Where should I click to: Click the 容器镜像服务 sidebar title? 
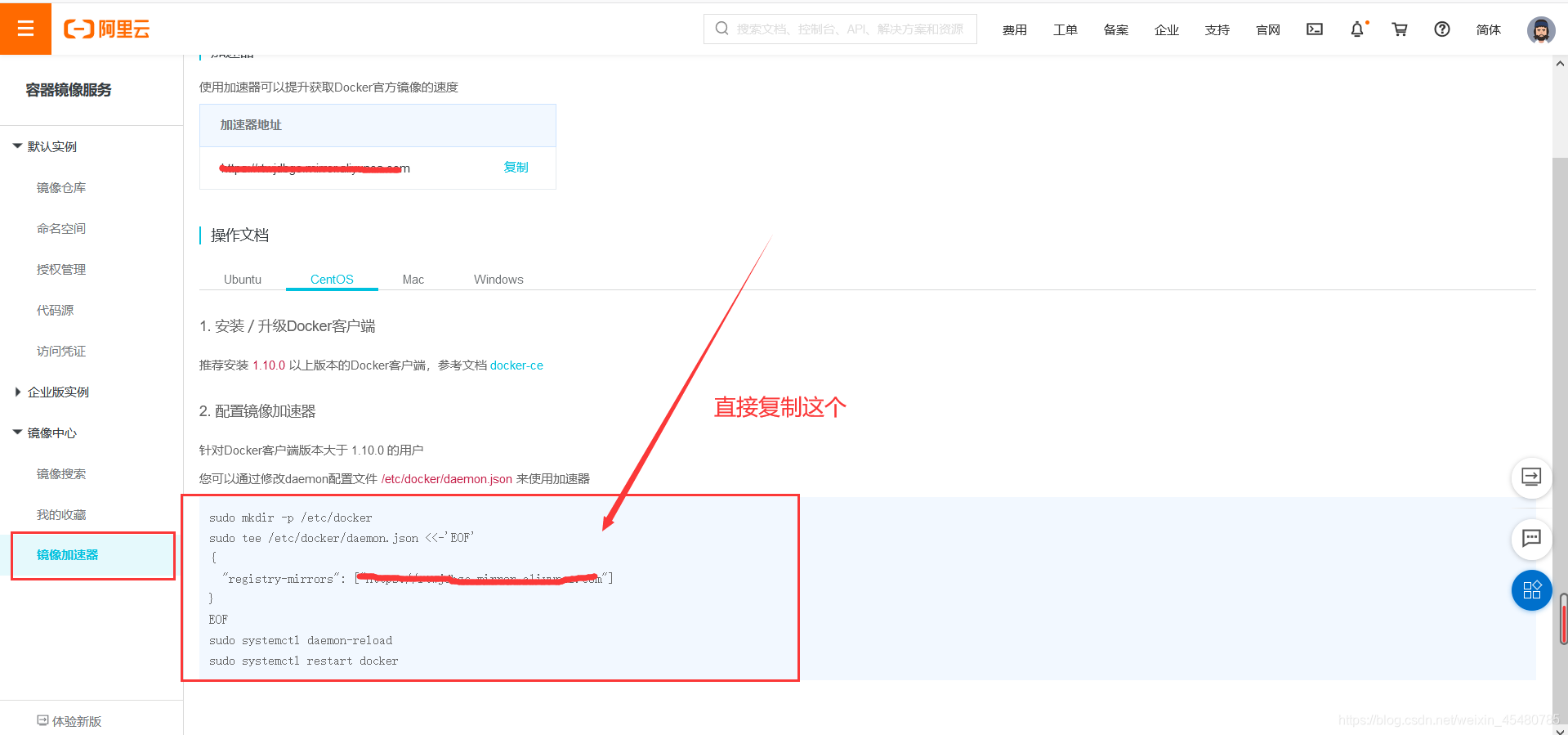pos(69,90)
